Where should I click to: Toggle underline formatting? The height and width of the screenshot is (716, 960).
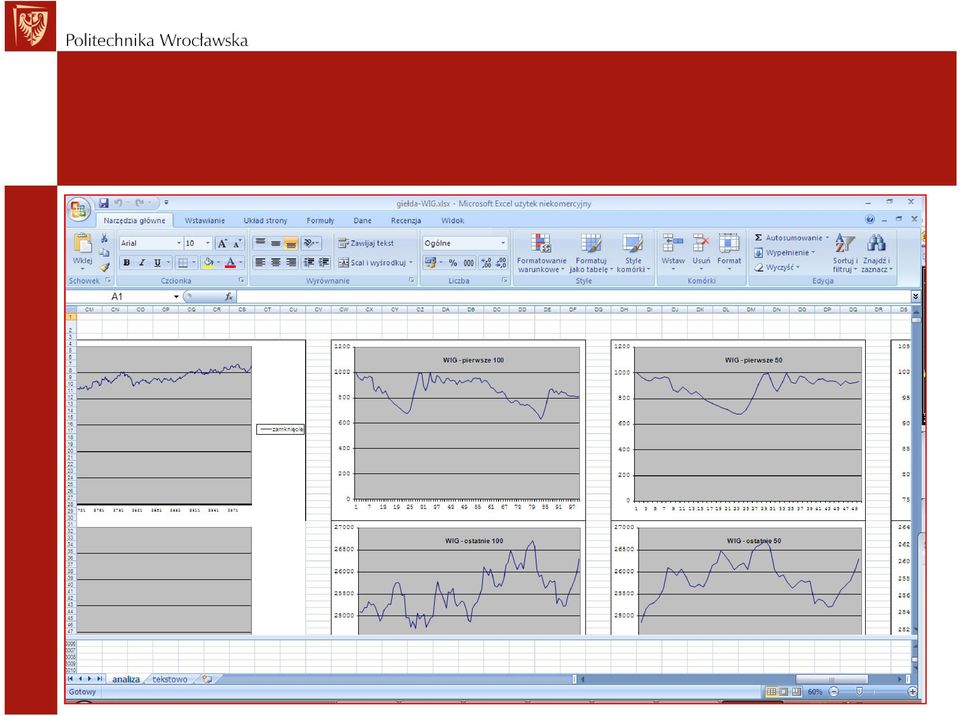157,263
